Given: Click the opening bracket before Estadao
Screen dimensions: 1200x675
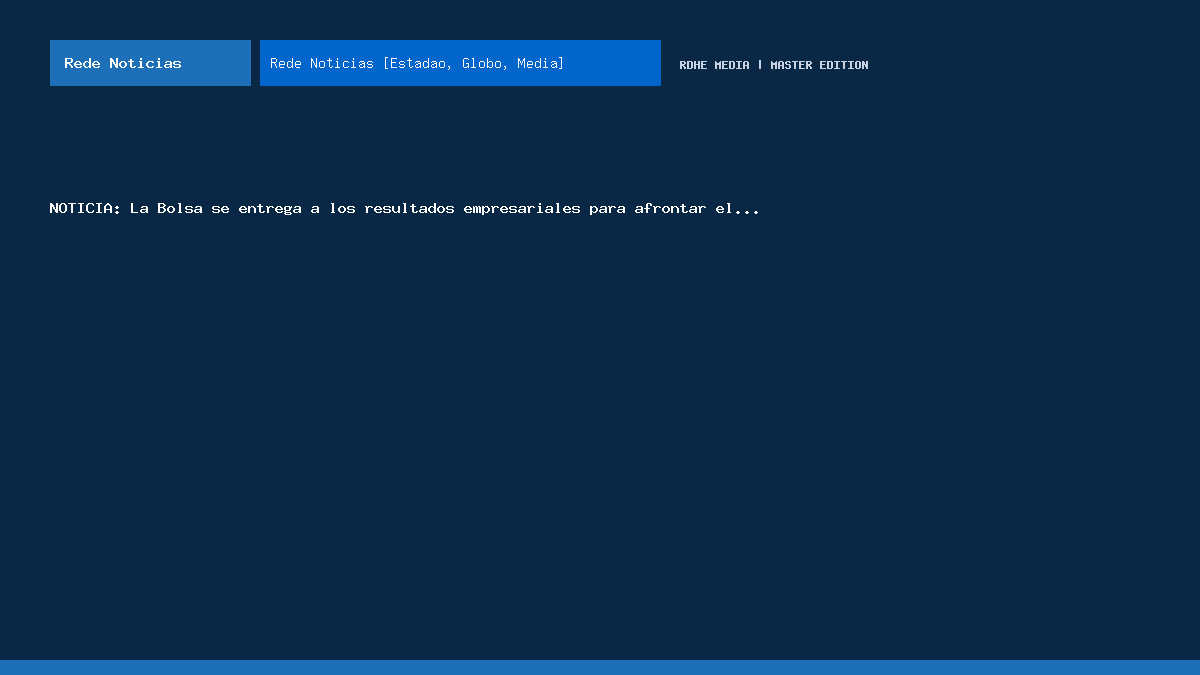Looking at the screenshot, I should (x=386, y=63).
